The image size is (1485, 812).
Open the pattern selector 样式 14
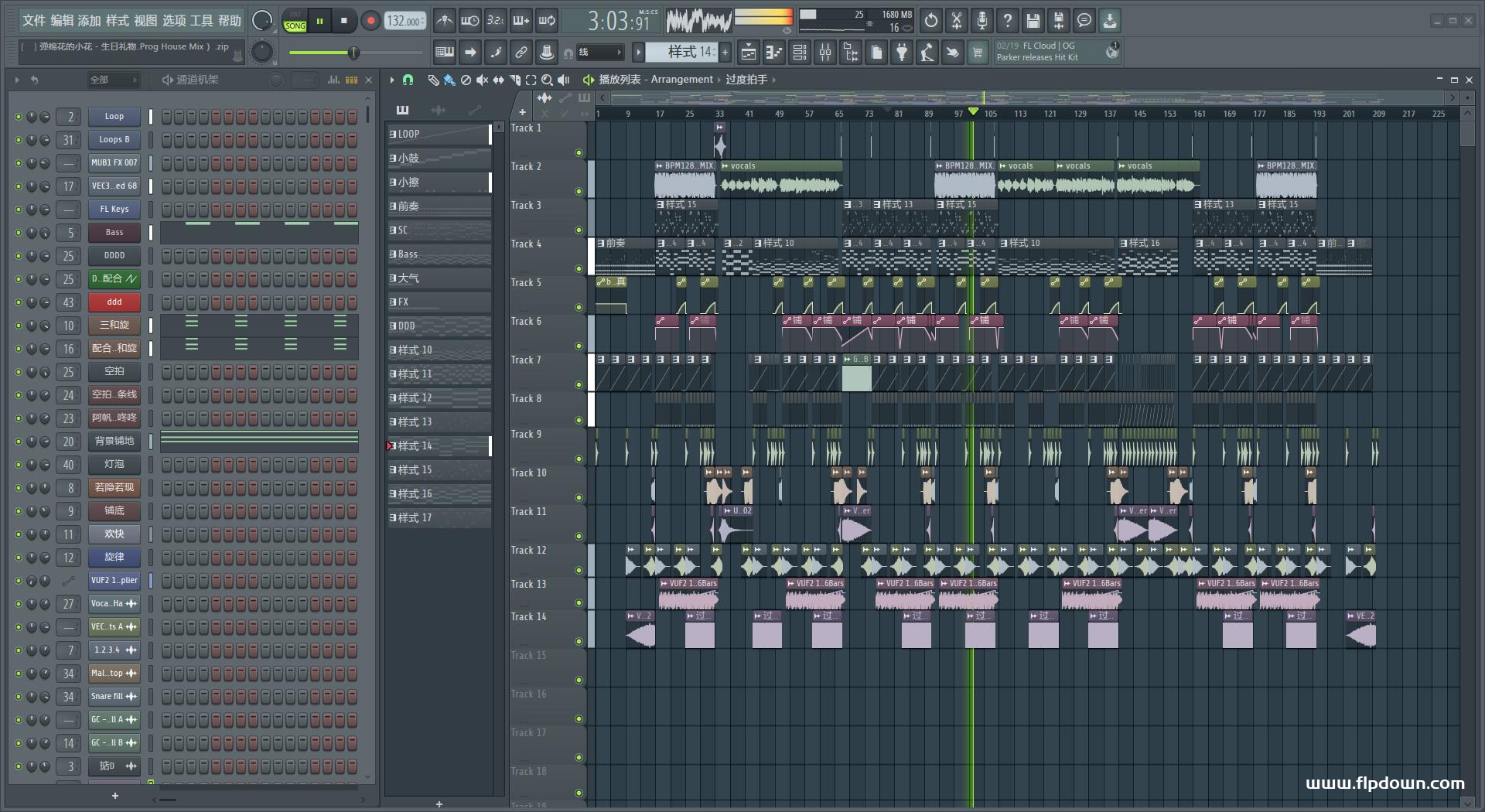[x=682, y=52]
